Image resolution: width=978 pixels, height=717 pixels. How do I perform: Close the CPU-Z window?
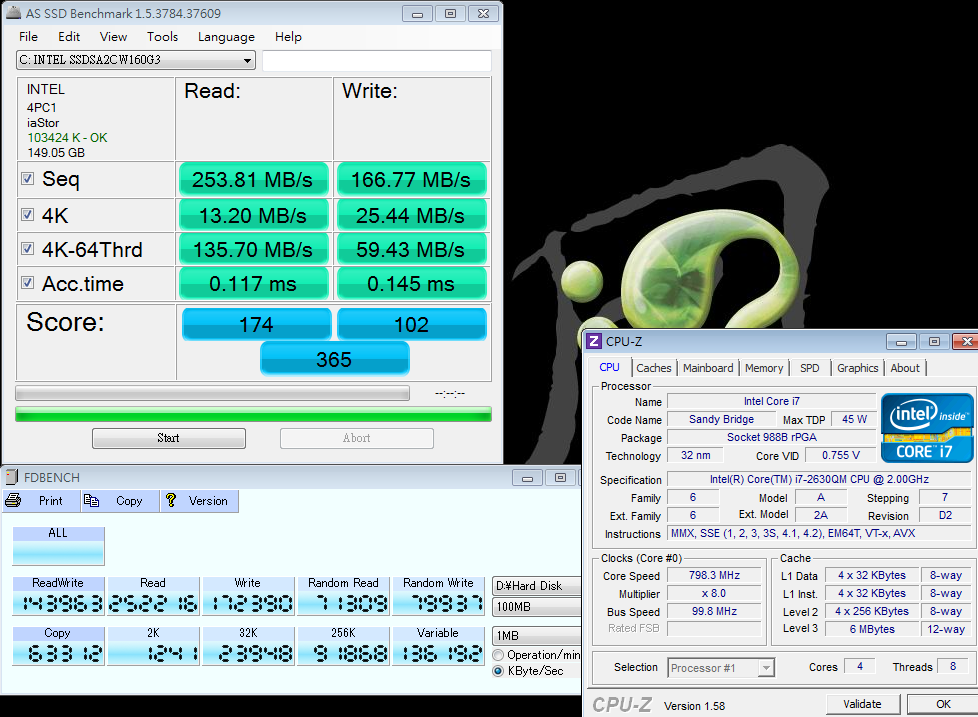pos(966,342)
